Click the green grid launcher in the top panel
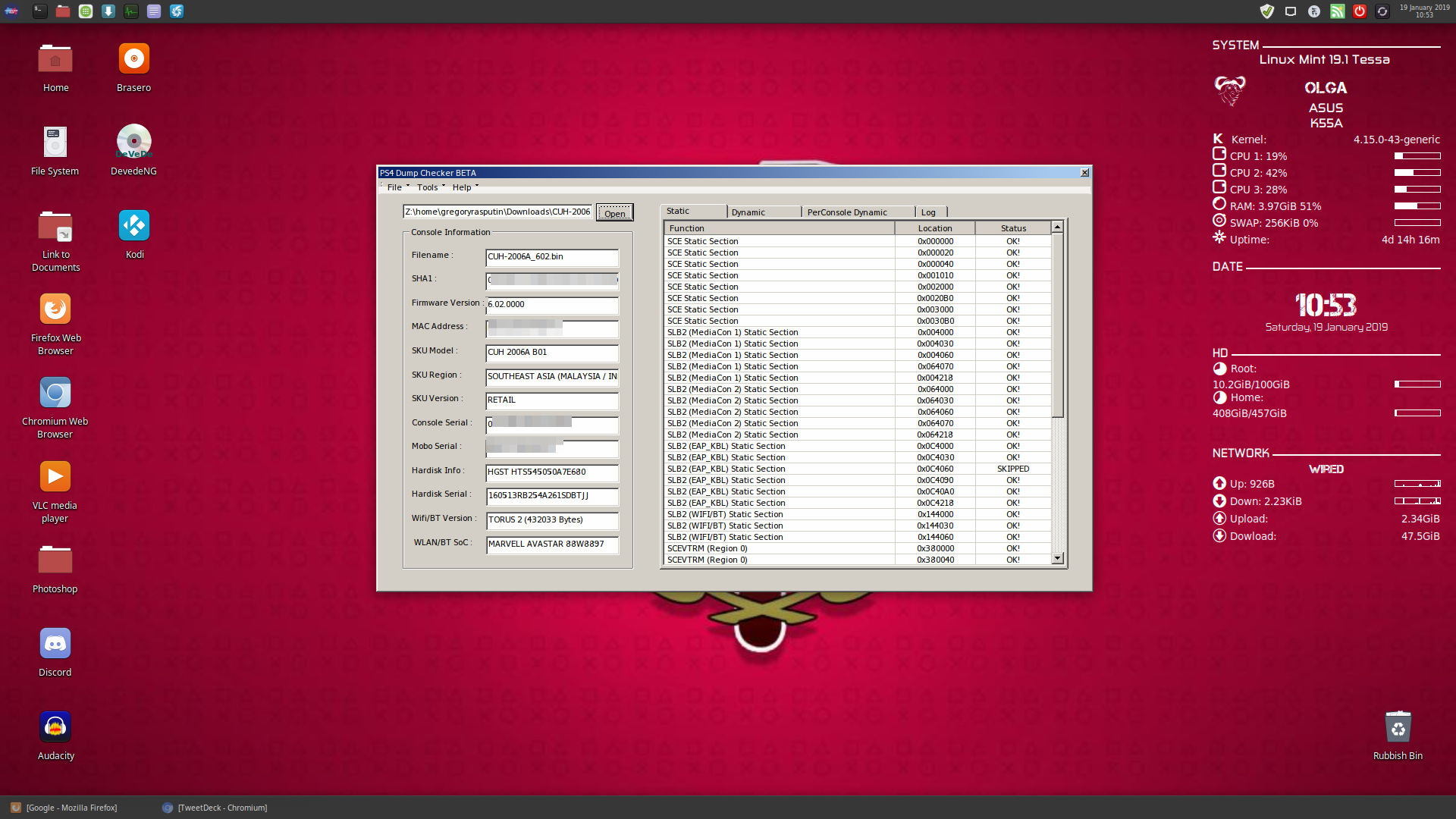 [86, 11]
